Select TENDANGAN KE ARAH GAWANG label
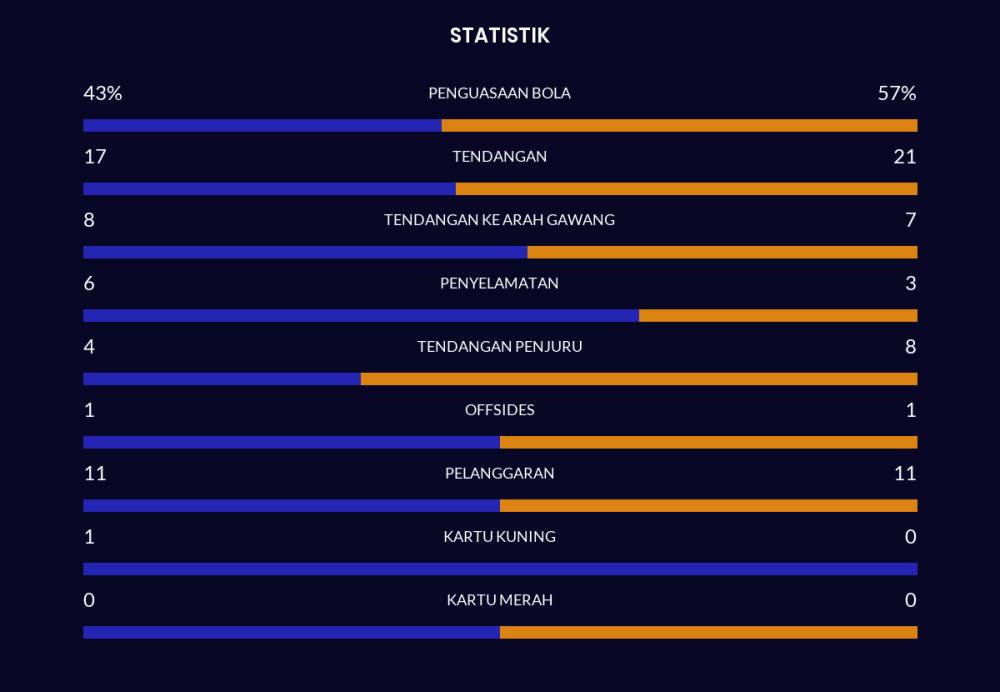 coord(499,219)
